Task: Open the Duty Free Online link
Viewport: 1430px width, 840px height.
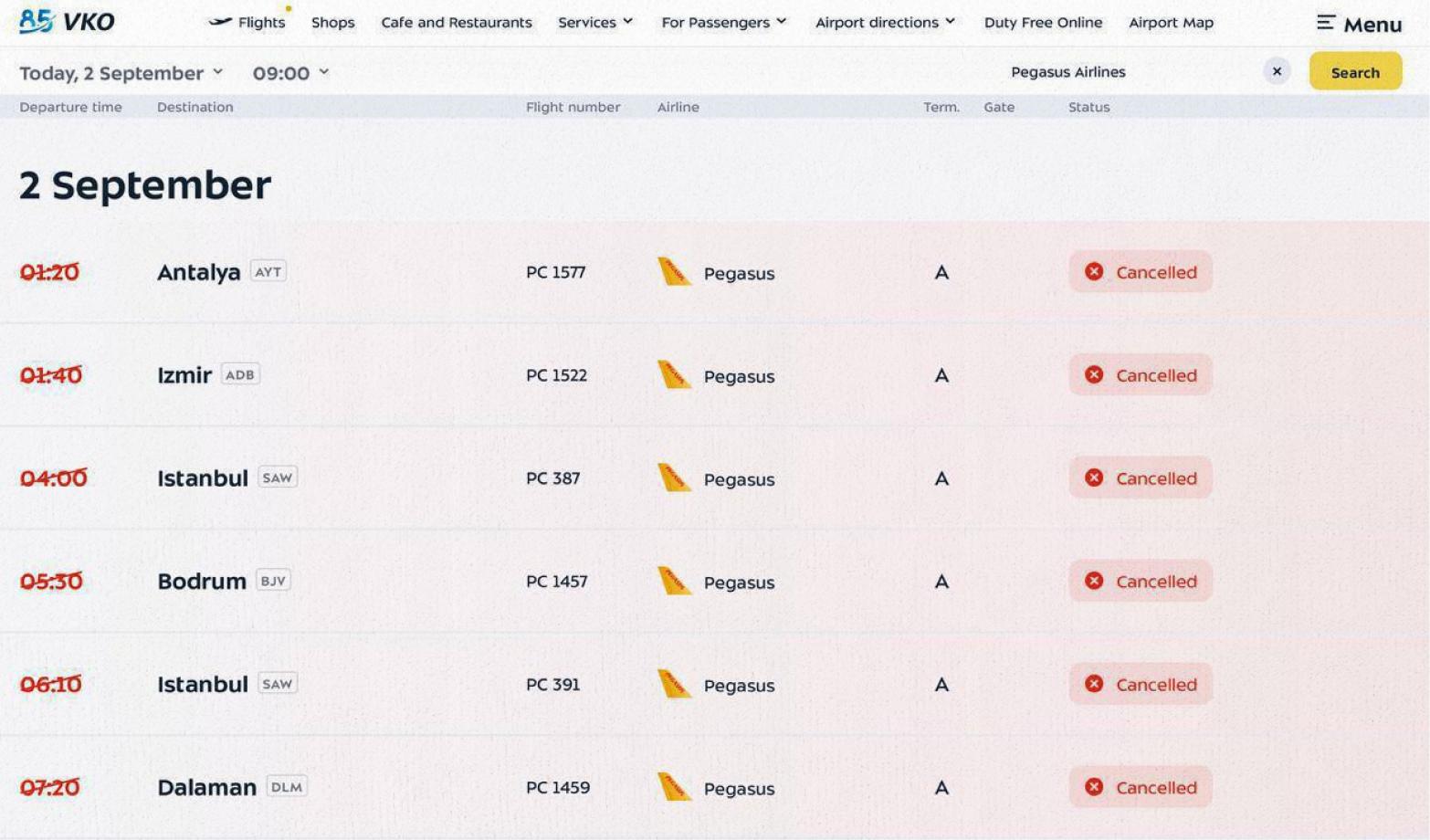Action: 1043,23
